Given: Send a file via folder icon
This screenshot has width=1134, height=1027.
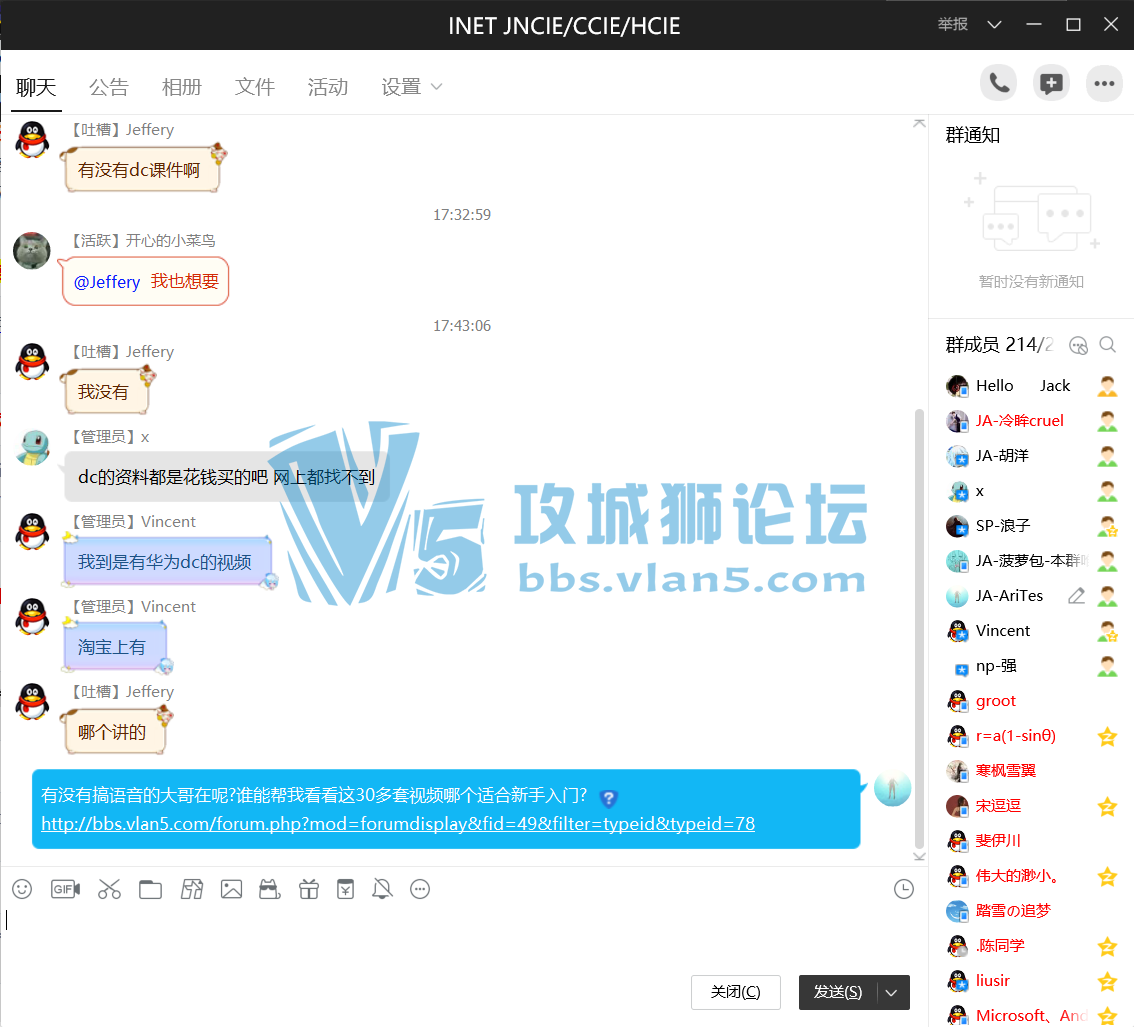Looking at the screenshot, I should tap(150, 889).
